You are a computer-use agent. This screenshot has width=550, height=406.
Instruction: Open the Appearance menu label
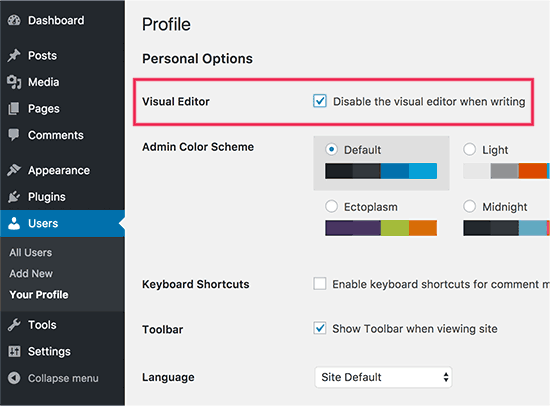(59, 171)
